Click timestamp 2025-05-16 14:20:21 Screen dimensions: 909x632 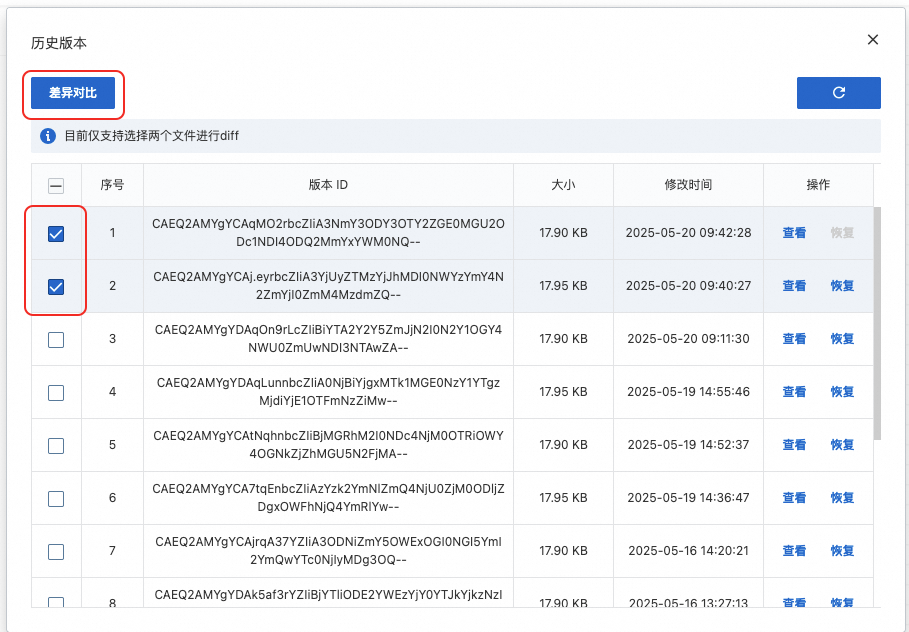tap(688, 551)
